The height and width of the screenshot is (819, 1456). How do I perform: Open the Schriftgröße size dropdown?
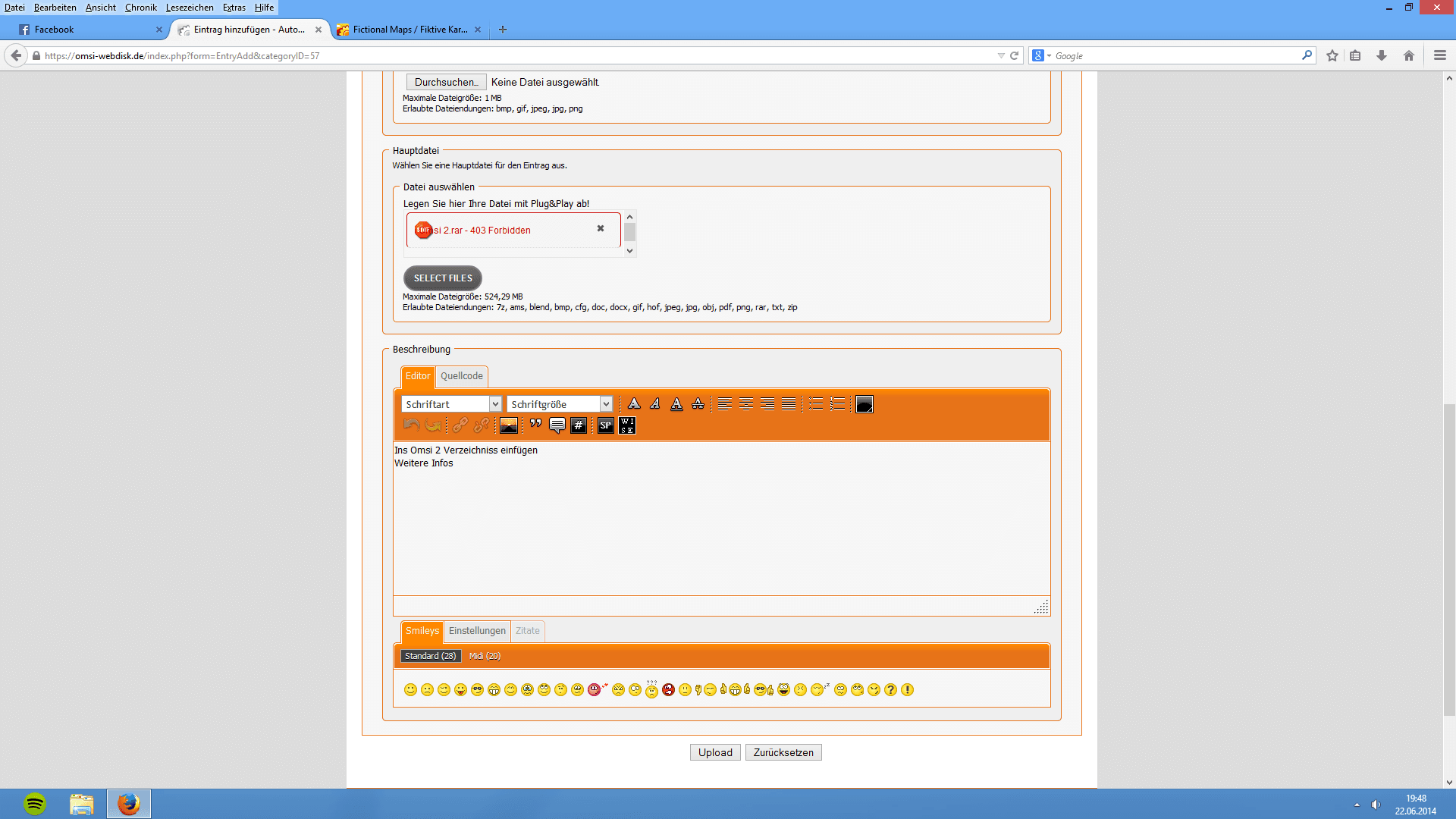pyautogui.click(x=559, y=404)
